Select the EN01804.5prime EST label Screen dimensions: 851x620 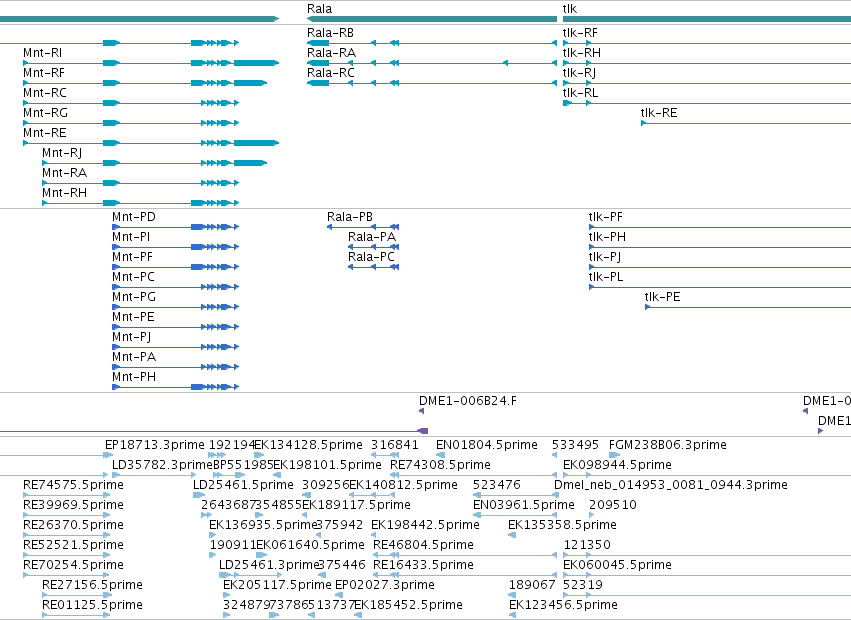click(487, 446)
